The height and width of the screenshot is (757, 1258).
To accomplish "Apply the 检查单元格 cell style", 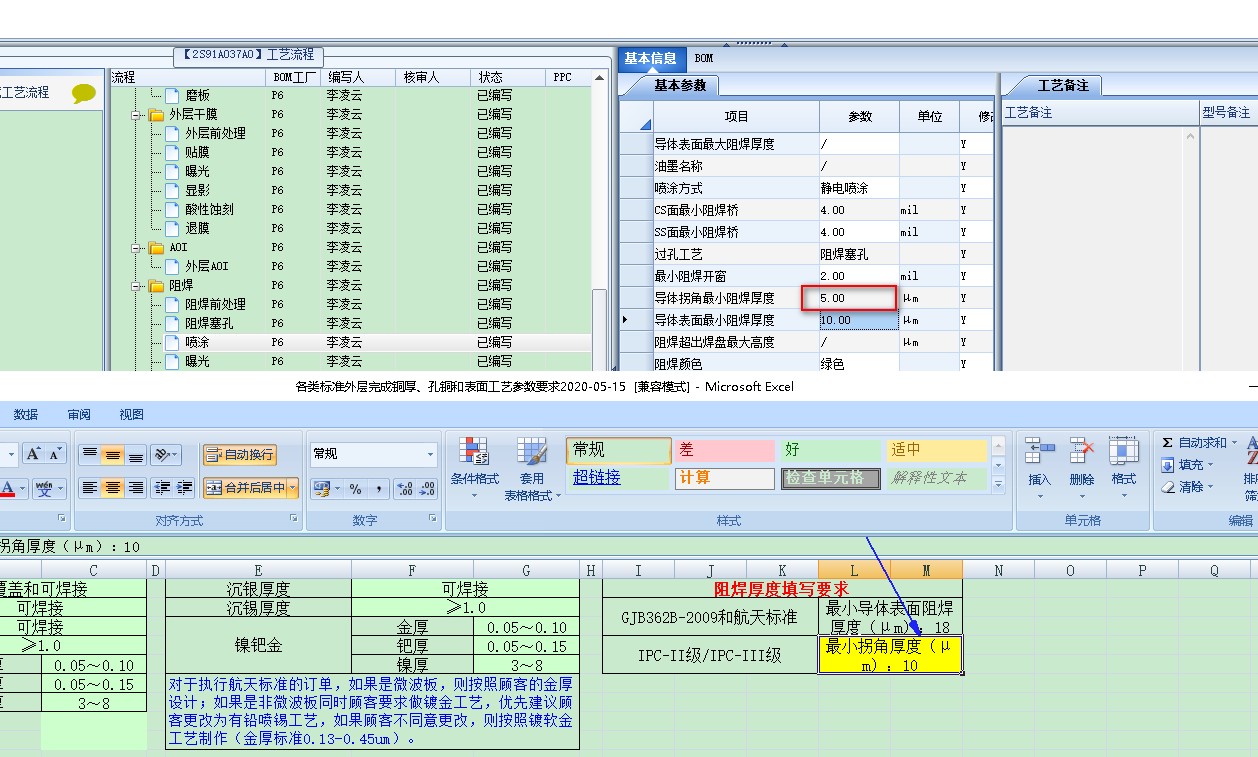I will [830, 478].
